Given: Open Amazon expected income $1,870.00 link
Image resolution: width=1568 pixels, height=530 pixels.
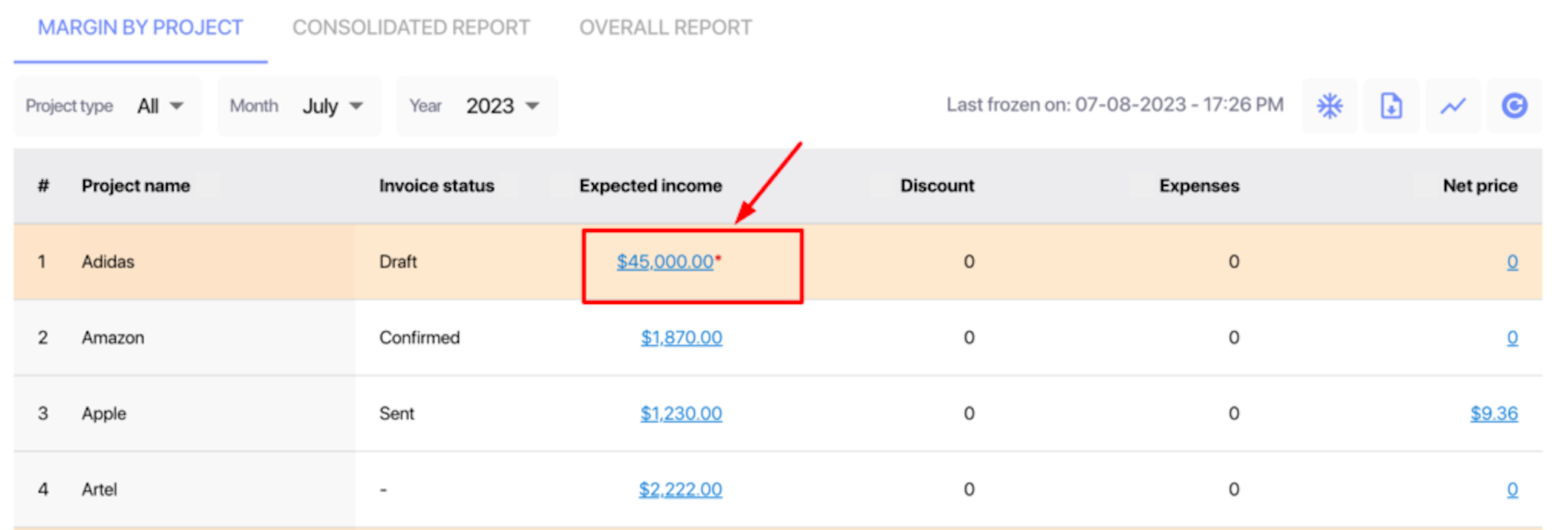Looking at the screenshot, I should 681,338.
